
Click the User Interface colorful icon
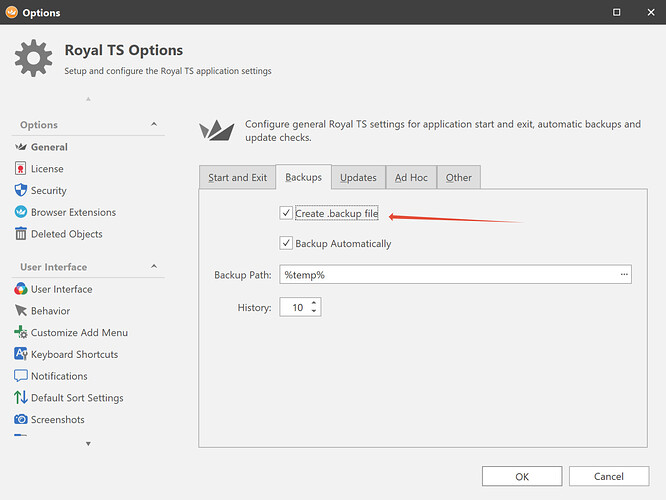[x=22, y=289]
